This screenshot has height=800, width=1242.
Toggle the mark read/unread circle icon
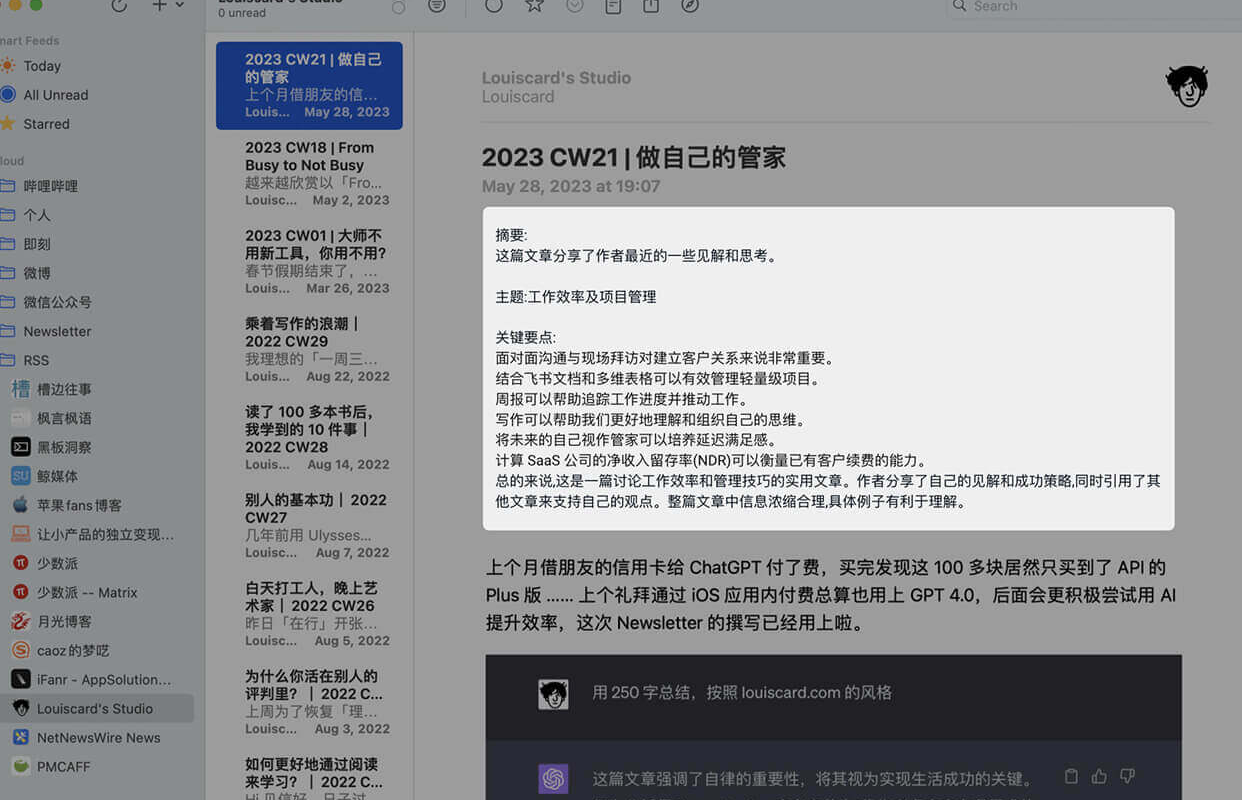click(x=494, y=6)
